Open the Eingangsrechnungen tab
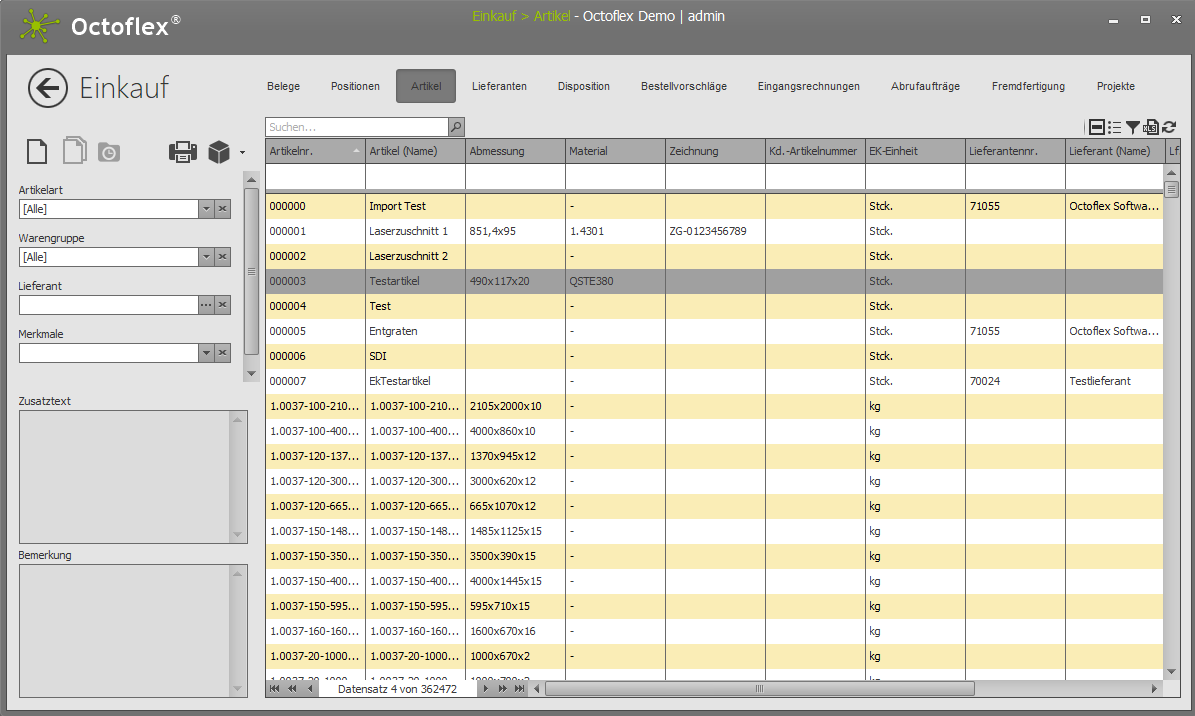This screenshot has width=1195, height=716. click(808, 87)
